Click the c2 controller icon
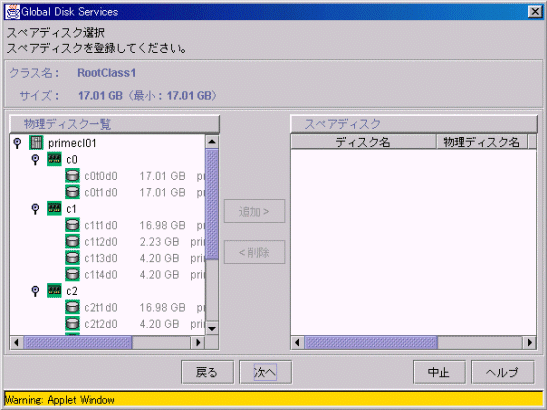 coord(54,291)
